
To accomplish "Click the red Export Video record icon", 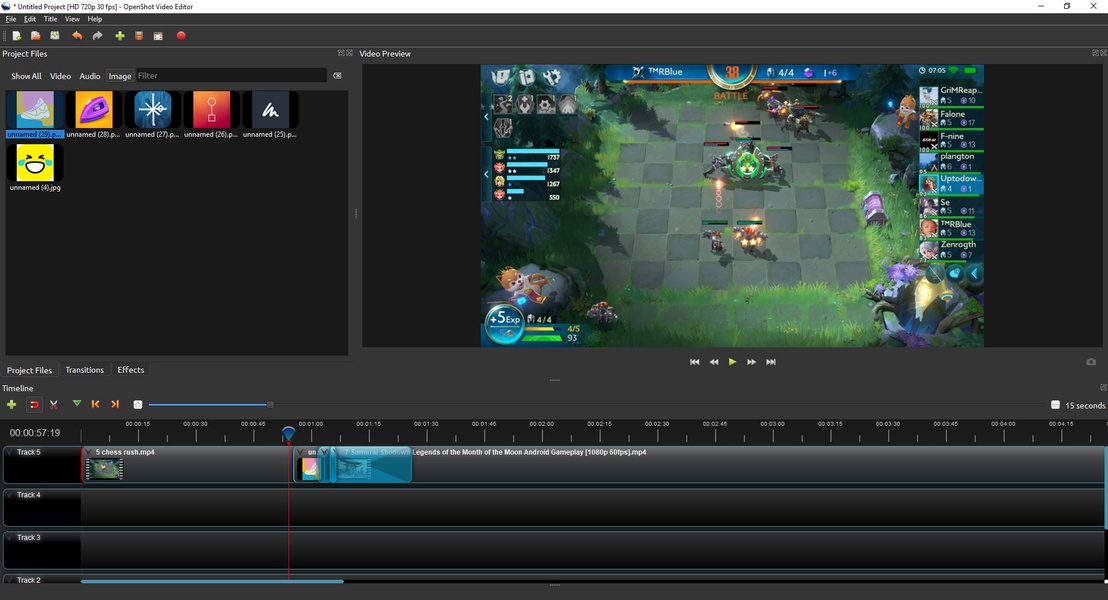I will pos(181,36).
